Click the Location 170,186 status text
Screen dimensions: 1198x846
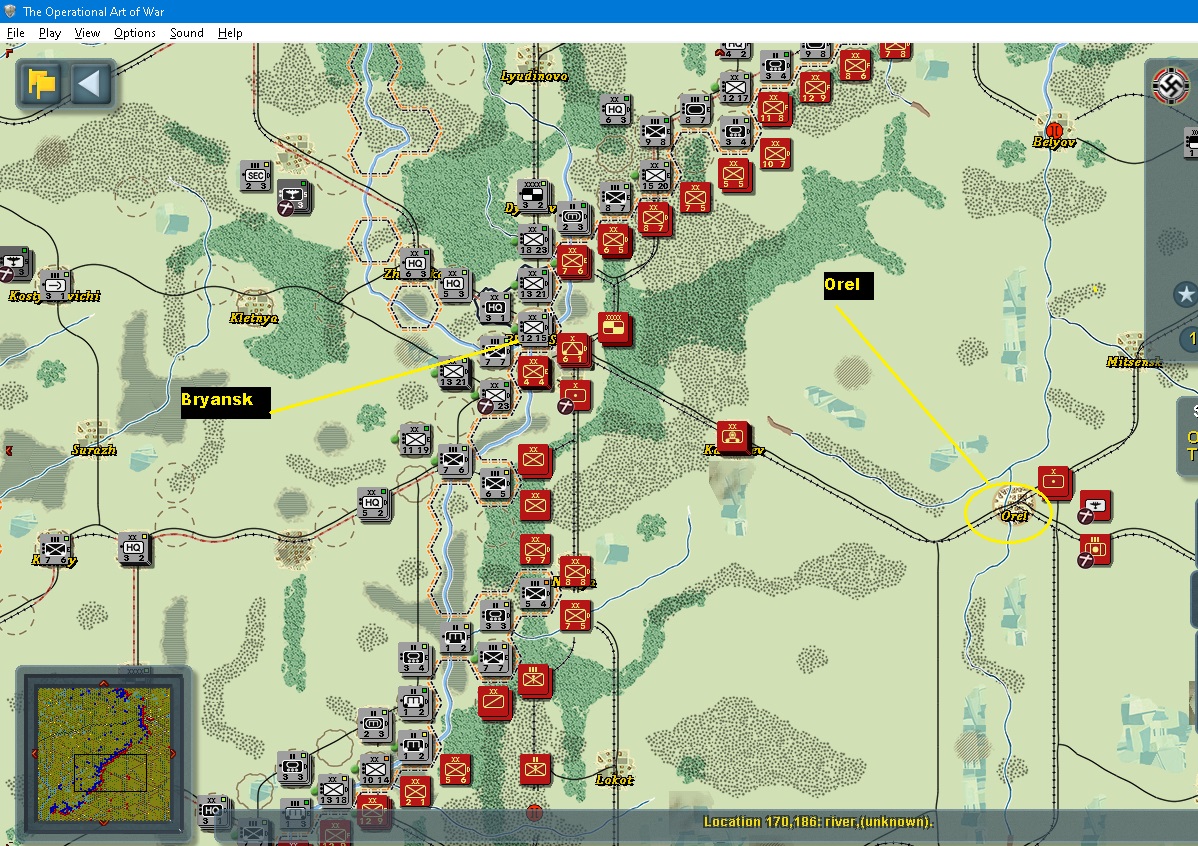click(x=818, y=822)
